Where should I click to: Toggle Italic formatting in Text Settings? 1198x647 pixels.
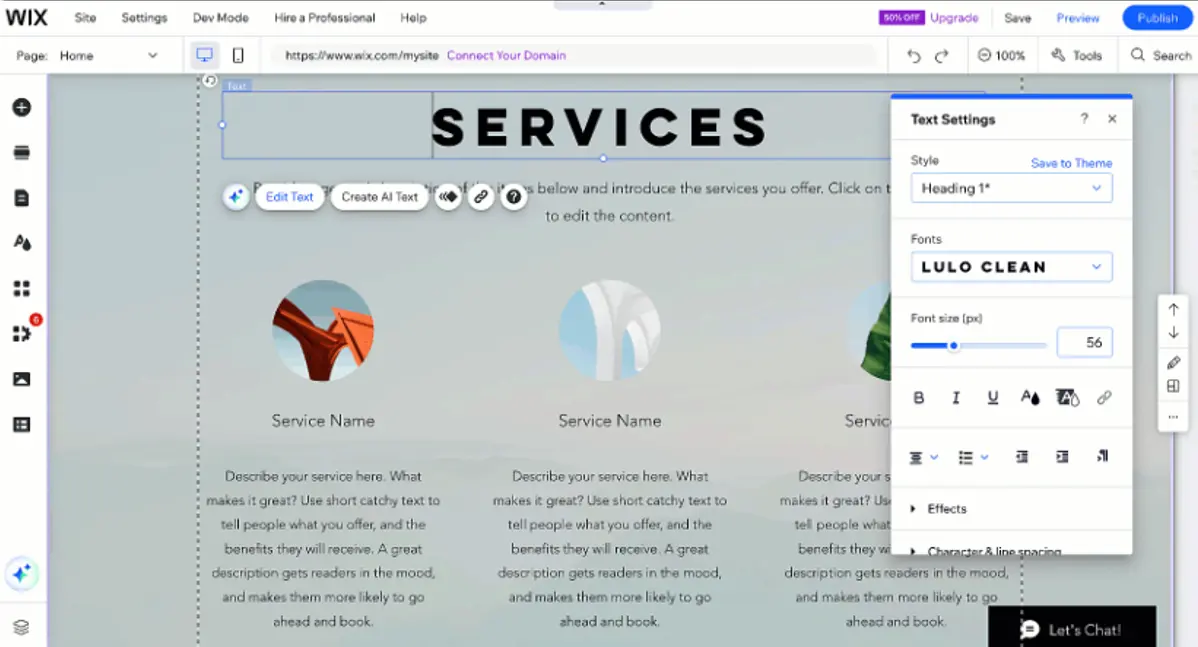[956, 398]
